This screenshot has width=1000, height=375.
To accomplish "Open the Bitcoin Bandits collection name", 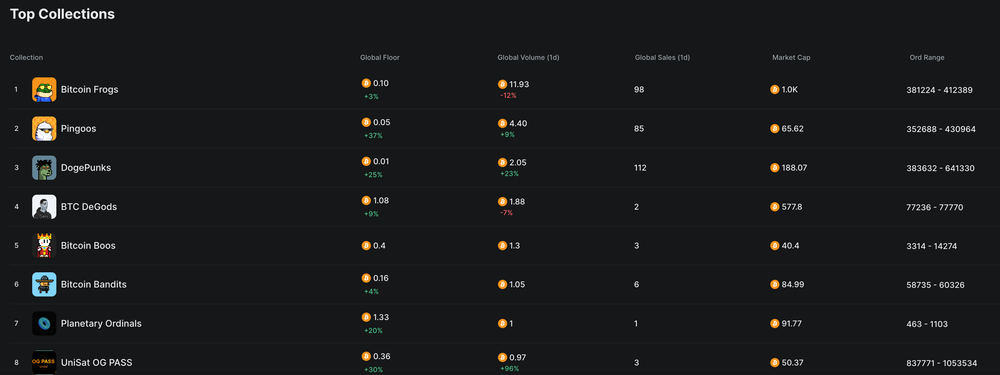I will click(x=94, y=284).
